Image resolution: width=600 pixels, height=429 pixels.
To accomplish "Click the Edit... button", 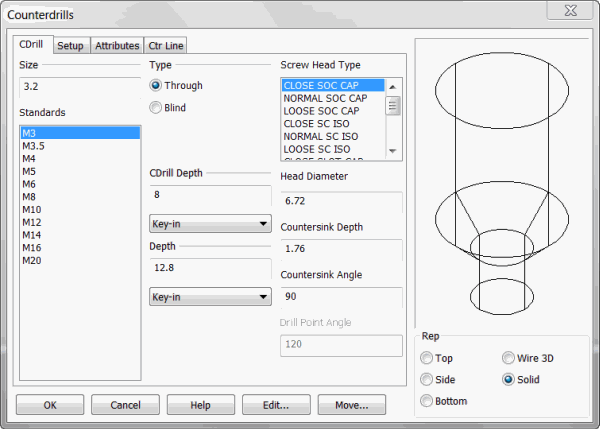I will tap(276, 405).
